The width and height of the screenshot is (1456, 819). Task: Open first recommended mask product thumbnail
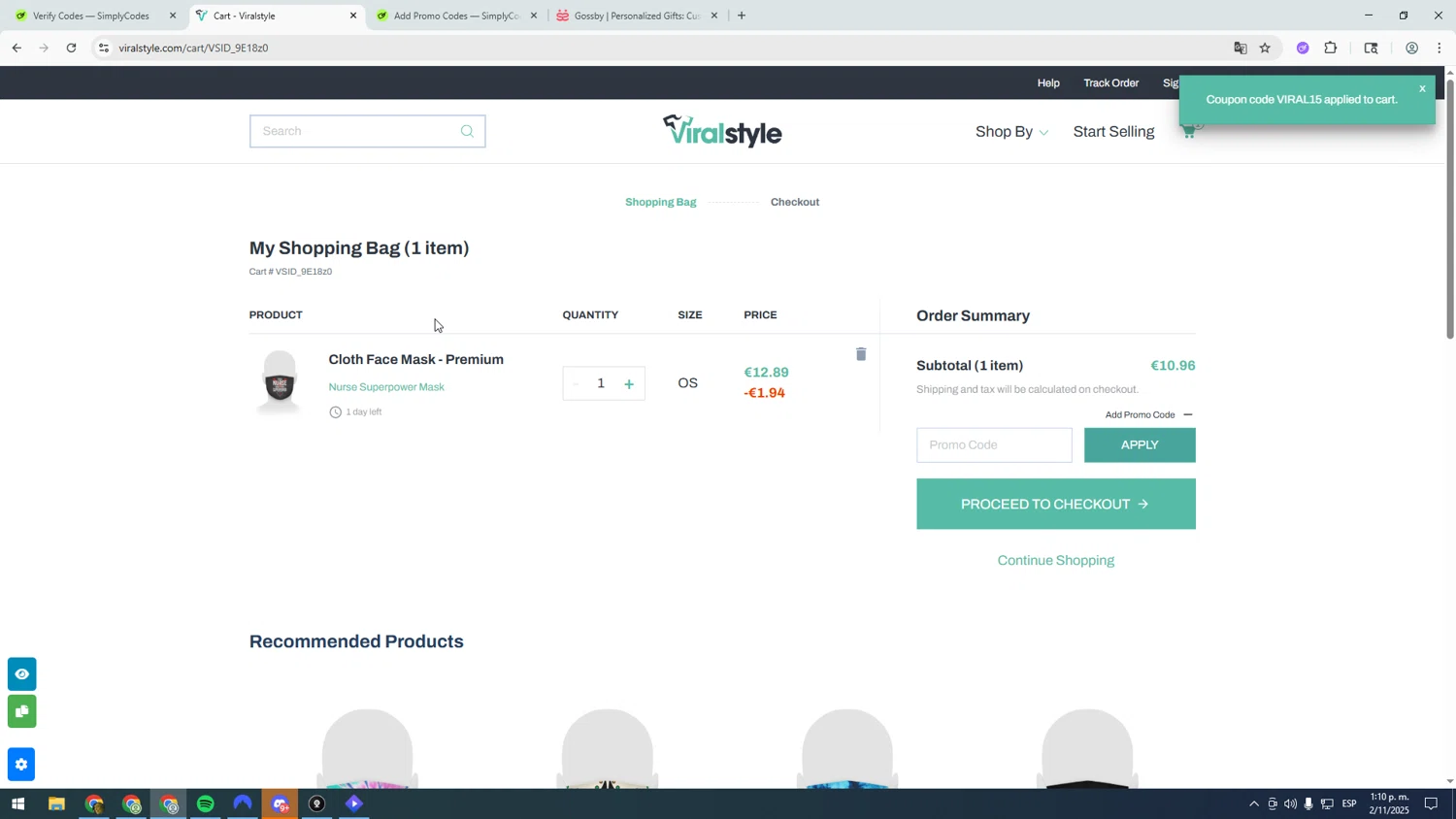pyautogui.click(x=368, y=747)
